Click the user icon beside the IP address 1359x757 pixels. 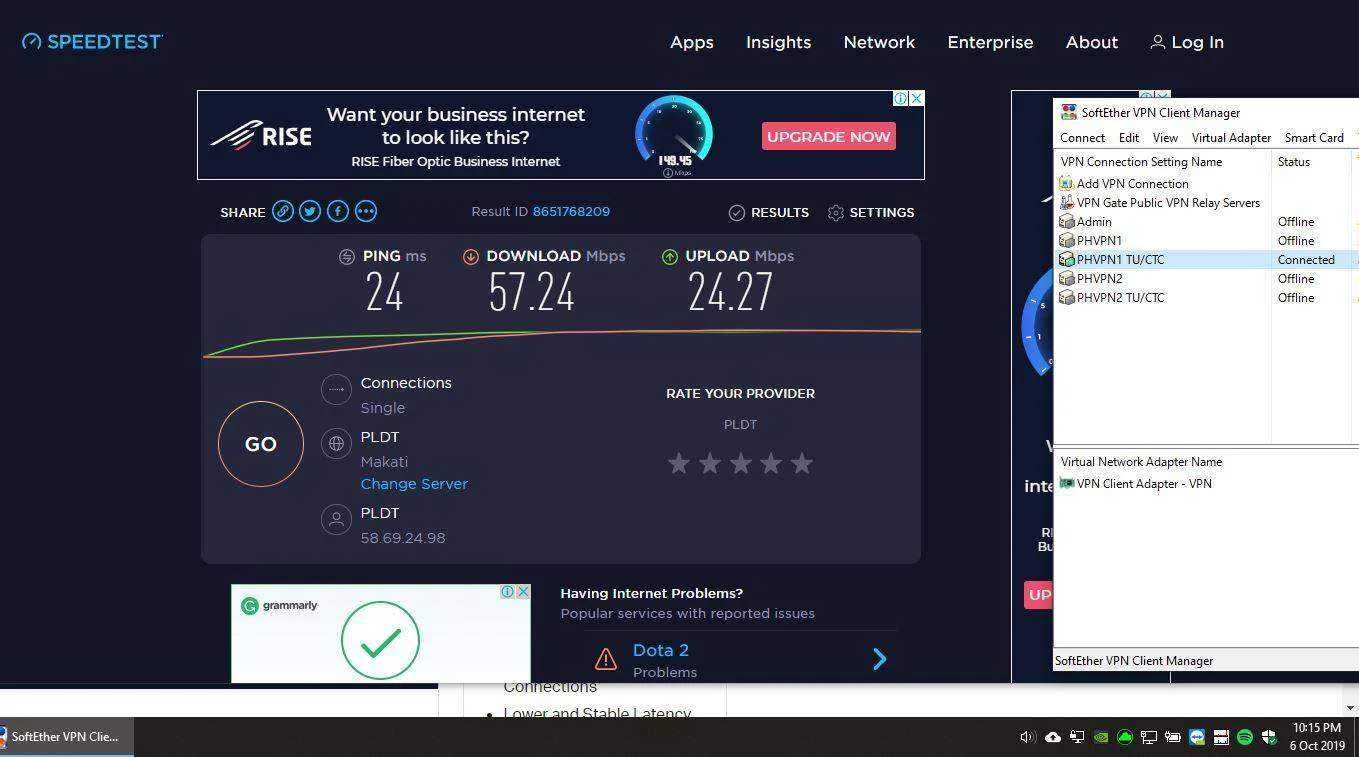coord(336,519)
